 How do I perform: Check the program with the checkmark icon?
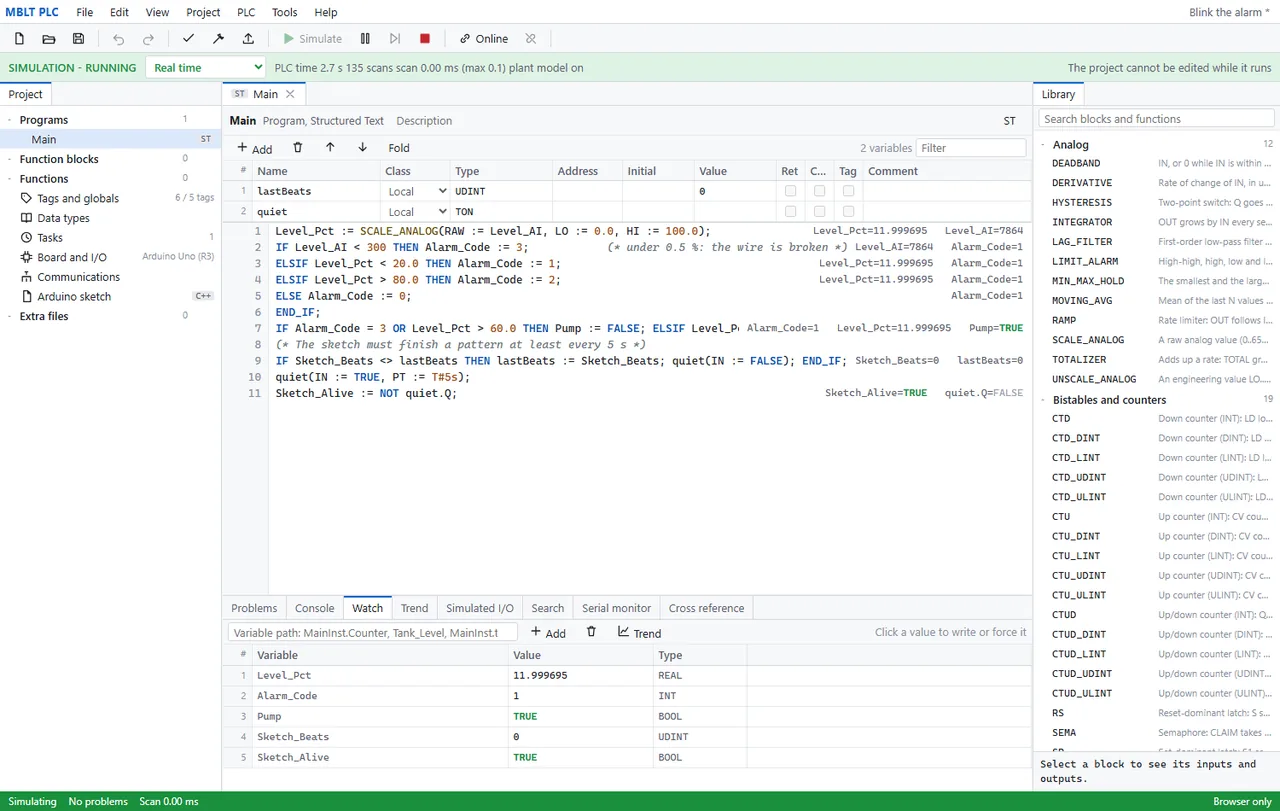188,39
